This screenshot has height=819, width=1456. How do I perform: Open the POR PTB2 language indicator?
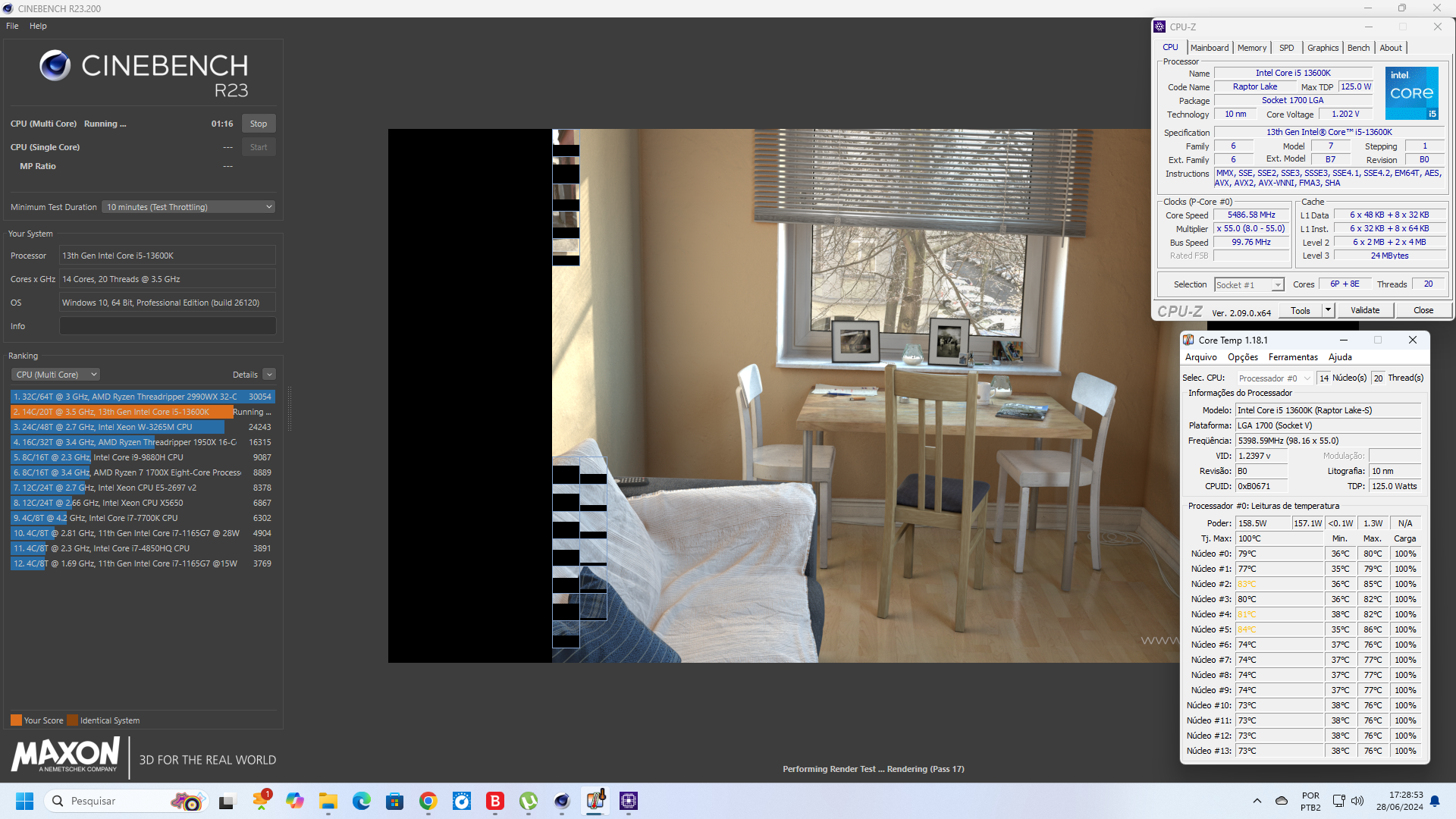[x=1310, y=801]
